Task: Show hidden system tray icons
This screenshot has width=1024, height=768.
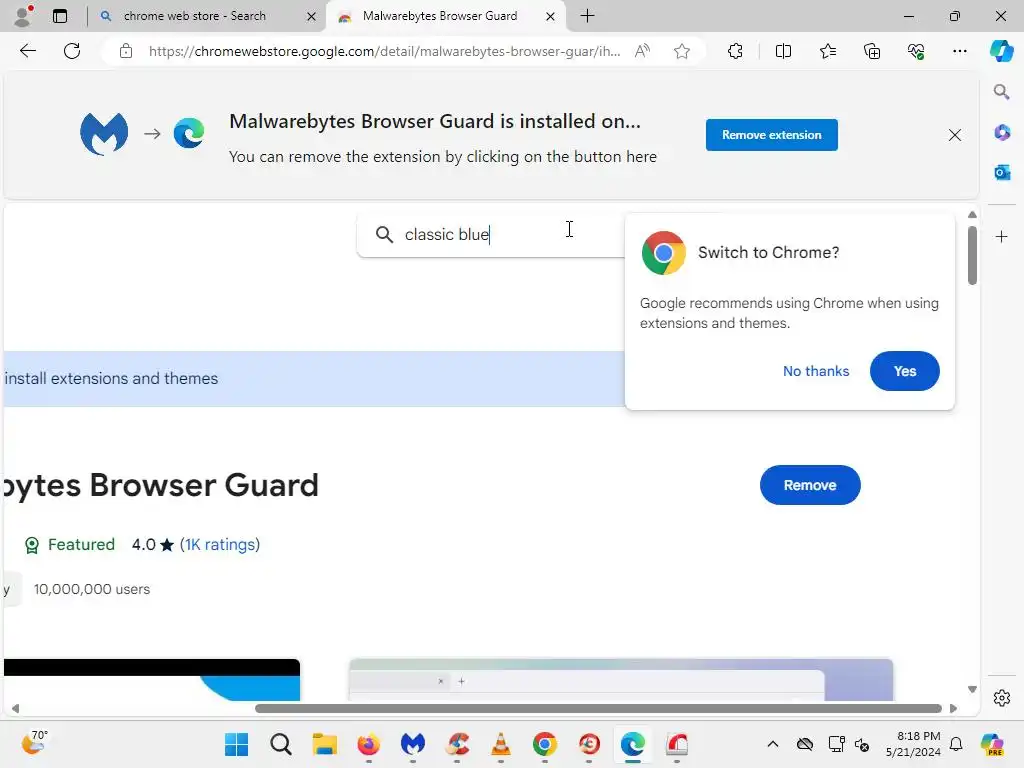Action: point(773,744)
